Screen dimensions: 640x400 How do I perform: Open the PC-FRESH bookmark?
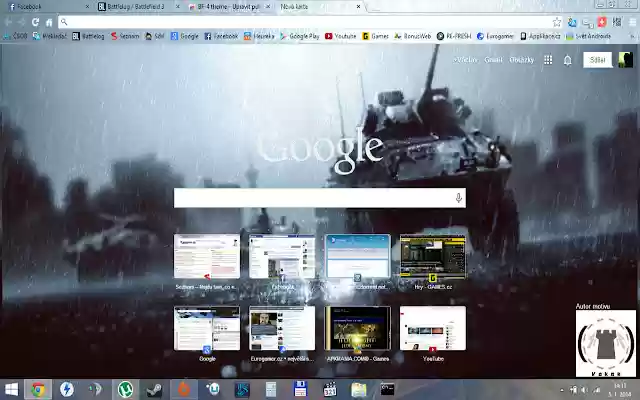pos(453,36)
